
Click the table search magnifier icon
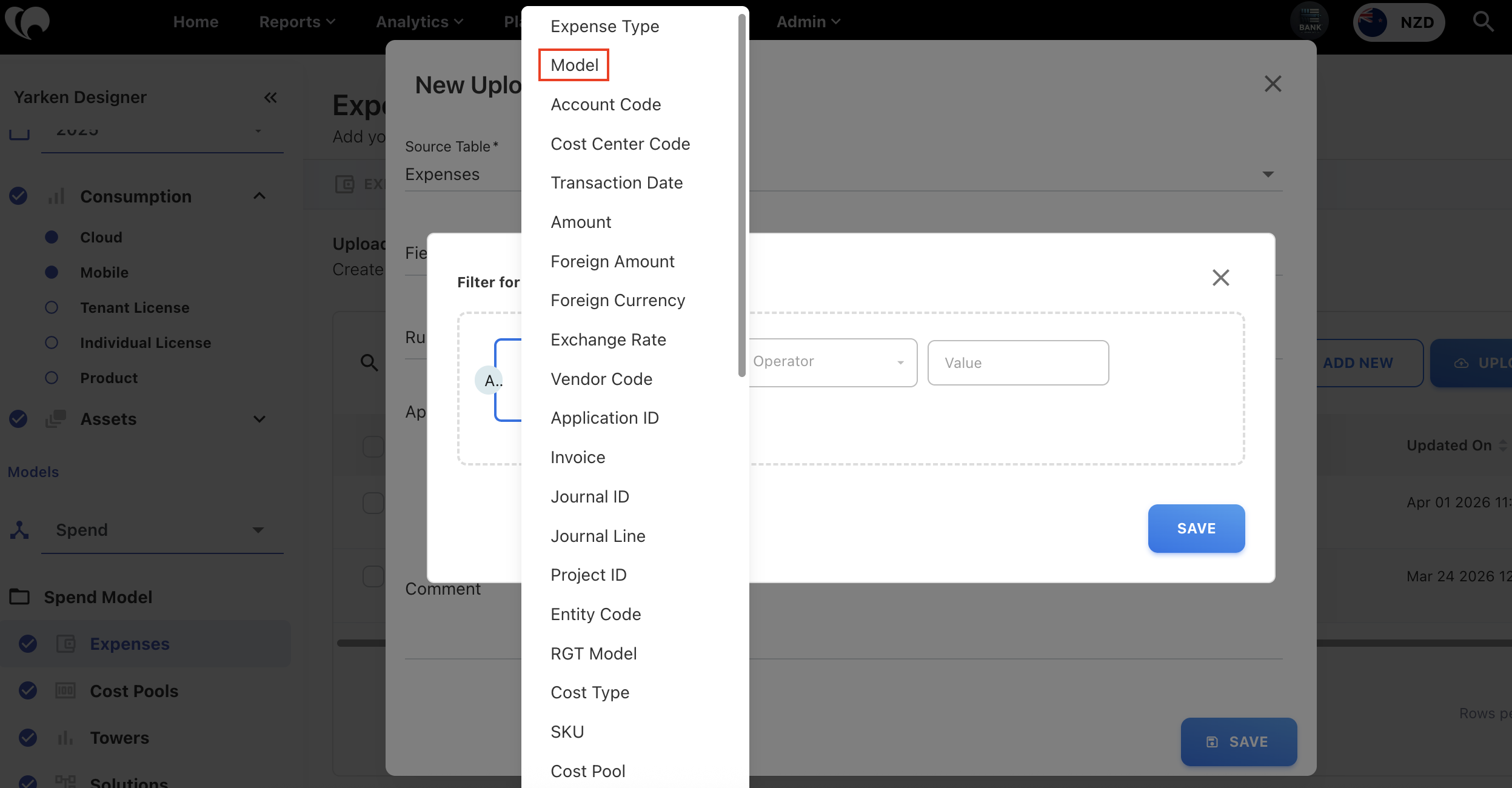click(x=369, y=362)
